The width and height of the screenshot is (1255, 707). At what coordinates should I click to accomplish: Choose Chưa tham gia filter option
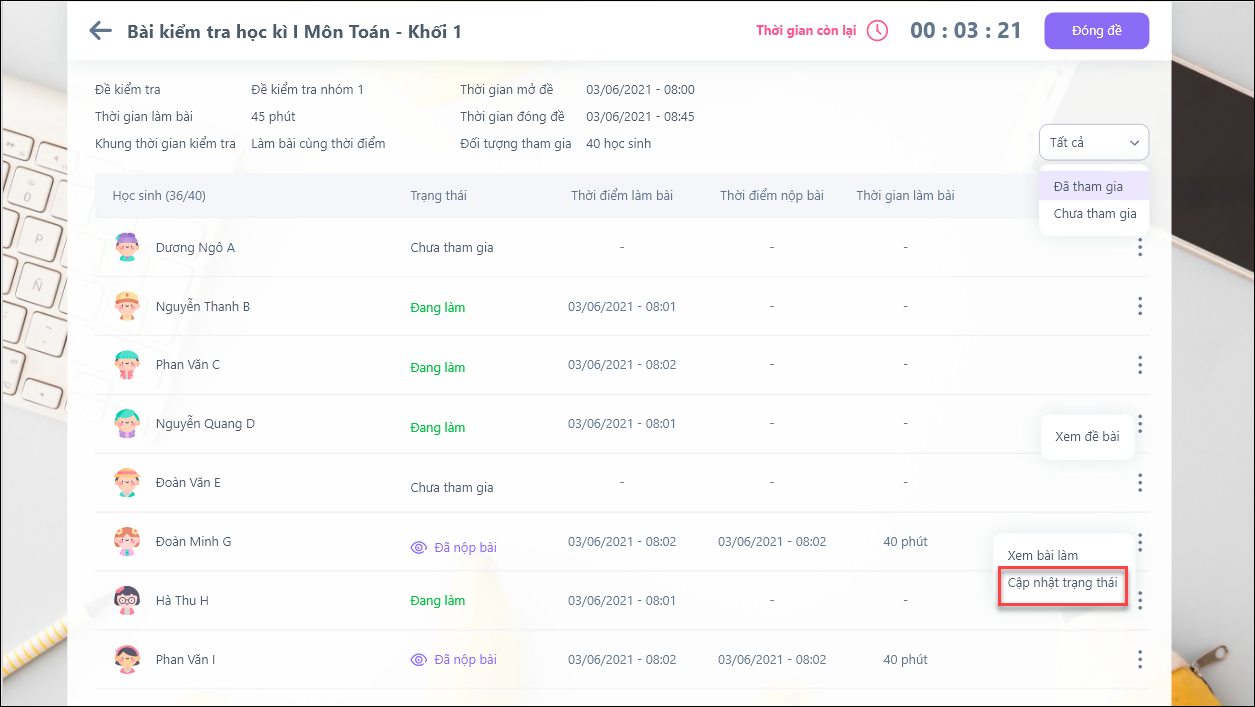pos(1094,213)
